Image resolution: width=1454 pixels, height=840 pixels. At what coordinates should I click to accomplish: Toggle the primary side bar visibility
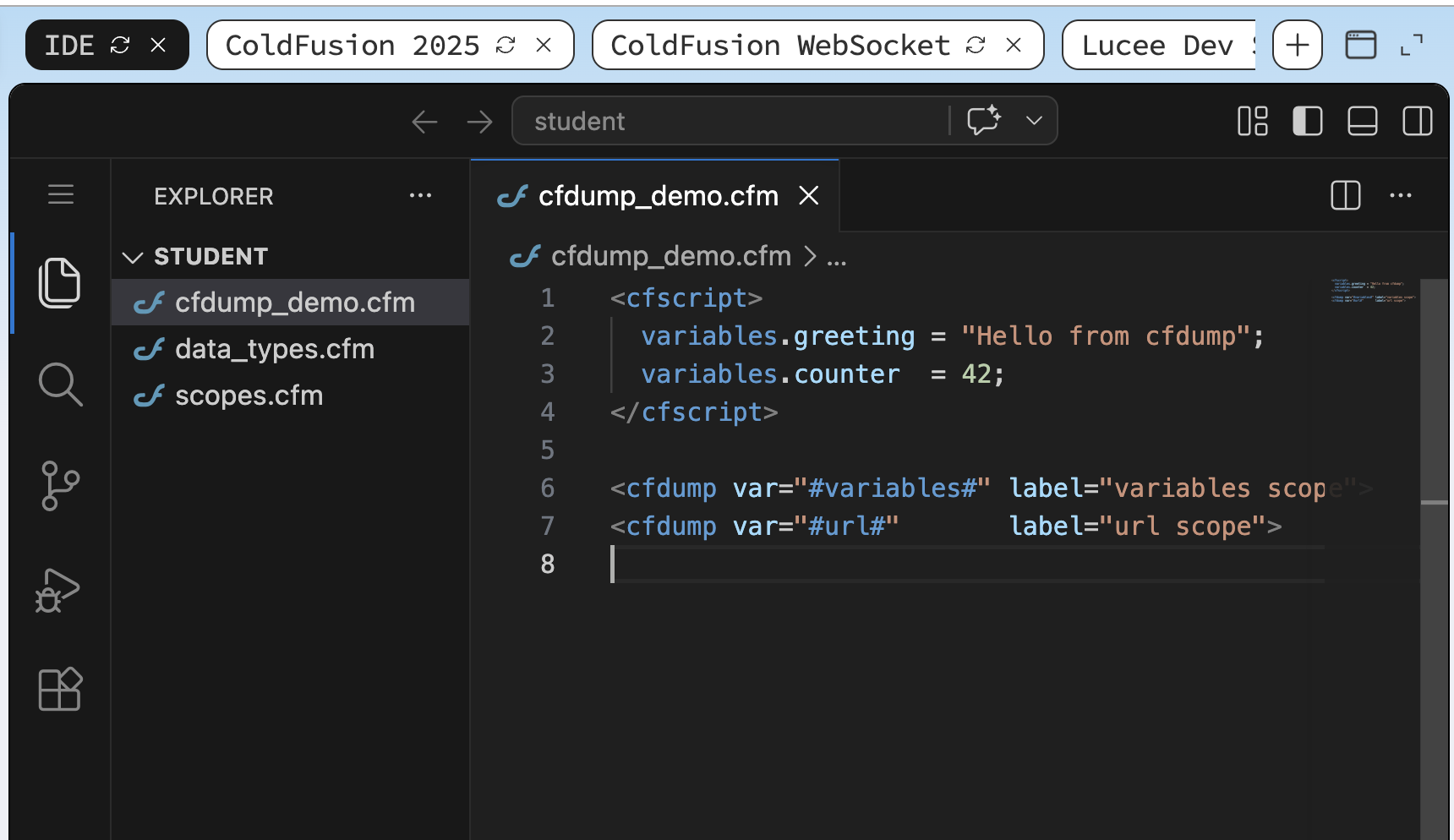[1308, 121]
